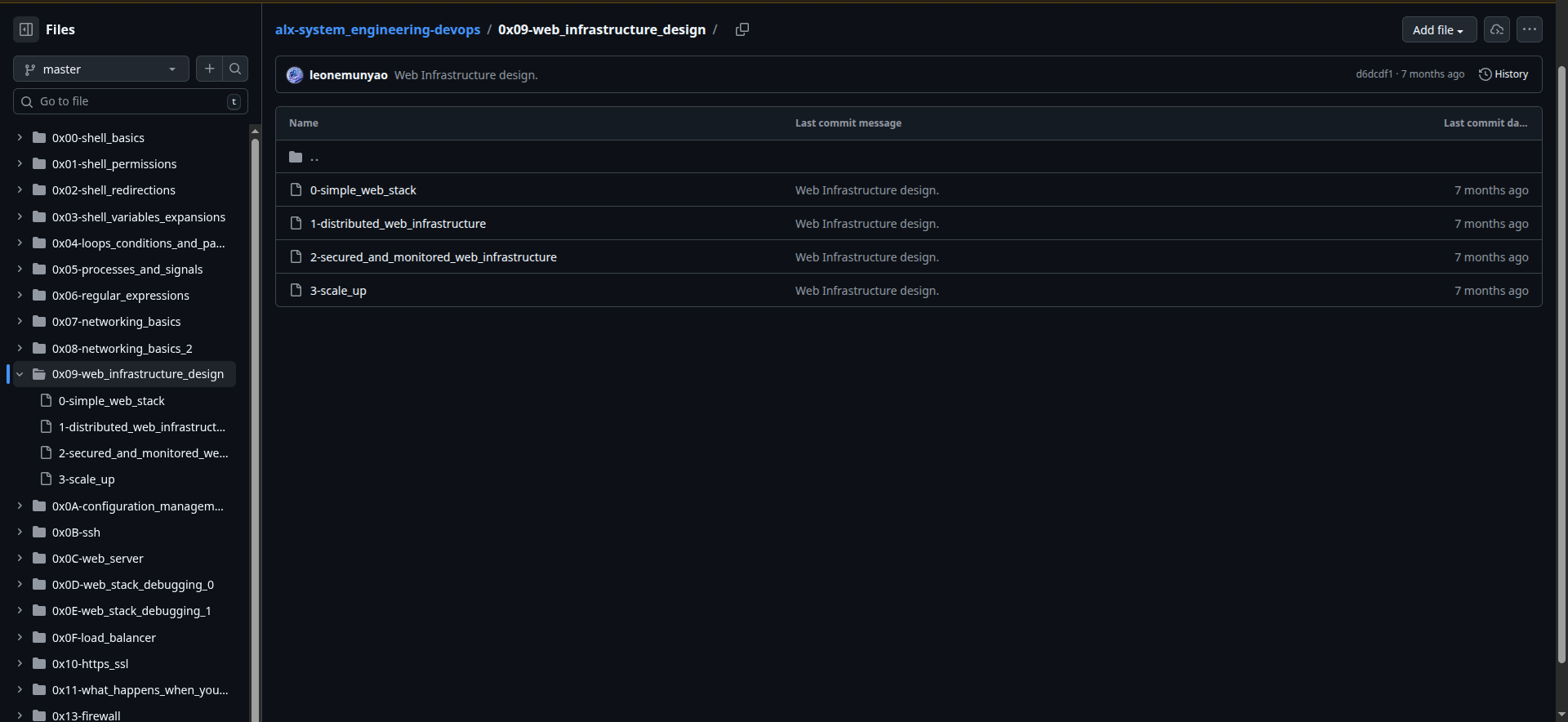The height and width of the screenshot is (722, 1568).
Task: Select 3-scale_up in sidebar tree
Action: (x=87, y=479)
